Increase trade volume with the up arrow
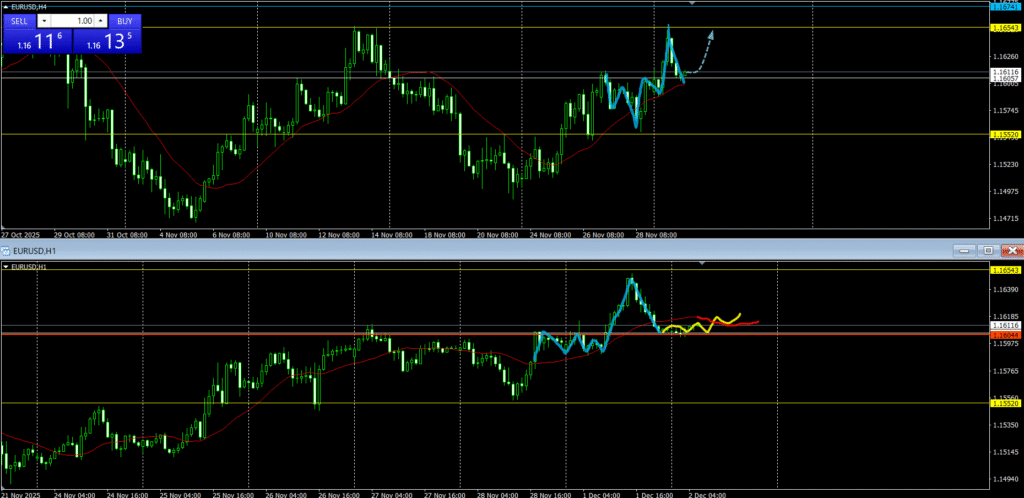 point(101,20)
